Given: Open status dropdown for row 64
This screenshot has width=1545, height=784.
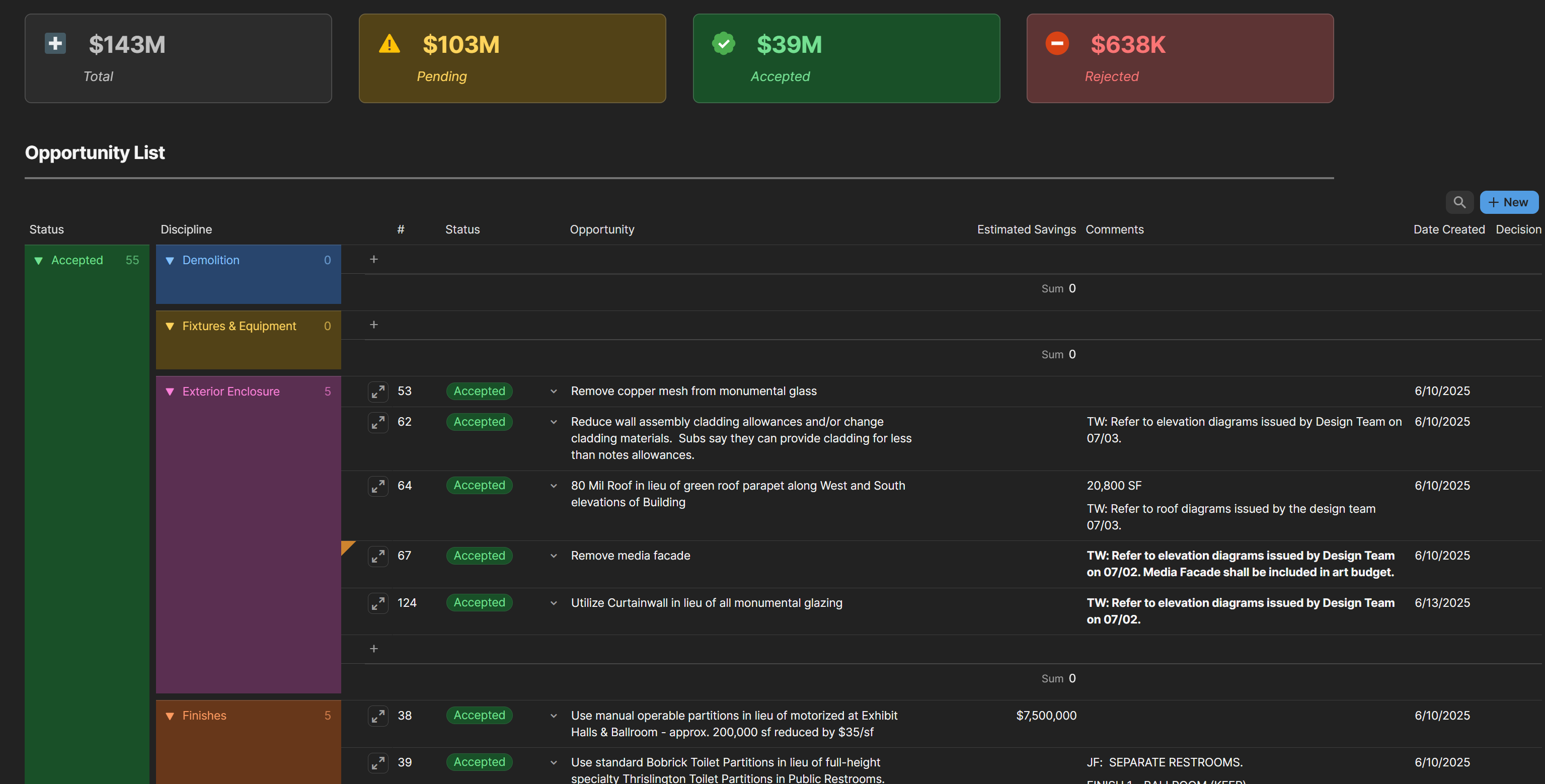Looking at the screenshot, I should (554, 486).
